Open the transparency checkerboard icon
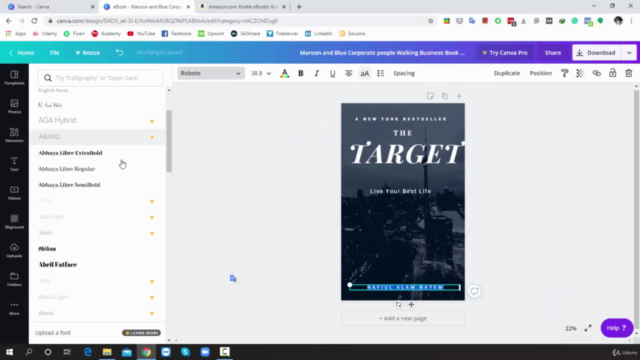 pyautogui.click(x=580, y=73)
